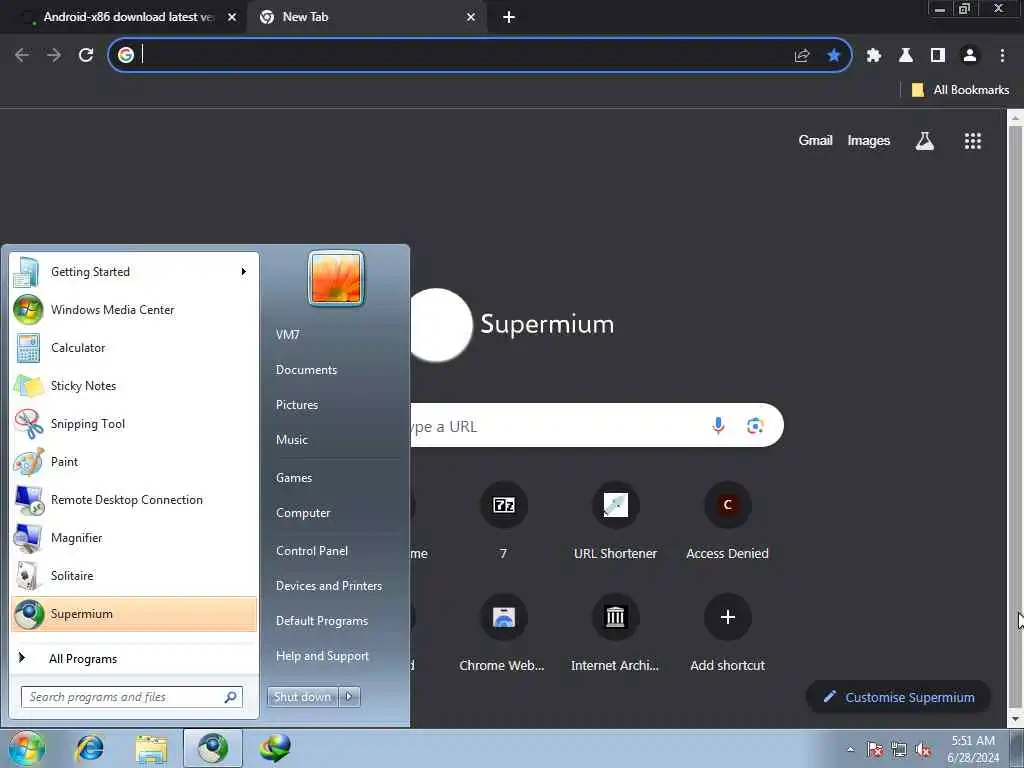Open Computer from the Start menu
This screenshot has width=1024, height=768.
pyautogui.click(x=303, y=513)
